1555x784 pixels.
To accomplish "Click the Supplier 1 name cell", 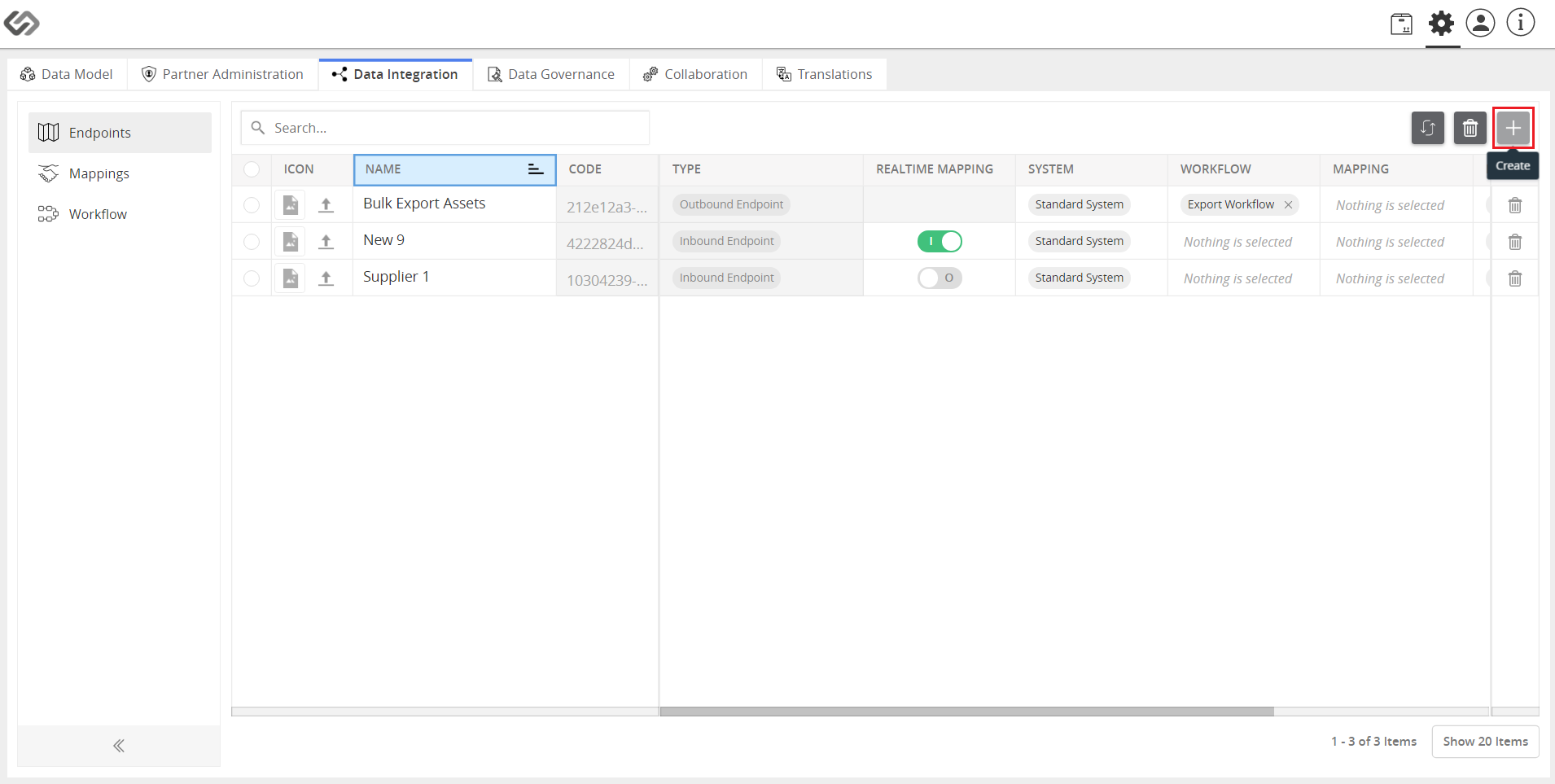I will pyautogui.click(x=454, y=278).
